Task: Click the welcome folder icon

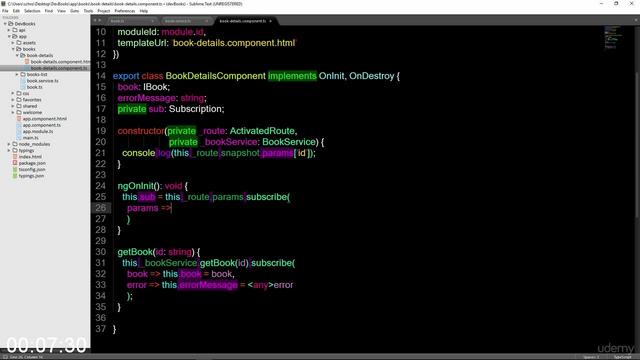Action: (x=19, y=112)
